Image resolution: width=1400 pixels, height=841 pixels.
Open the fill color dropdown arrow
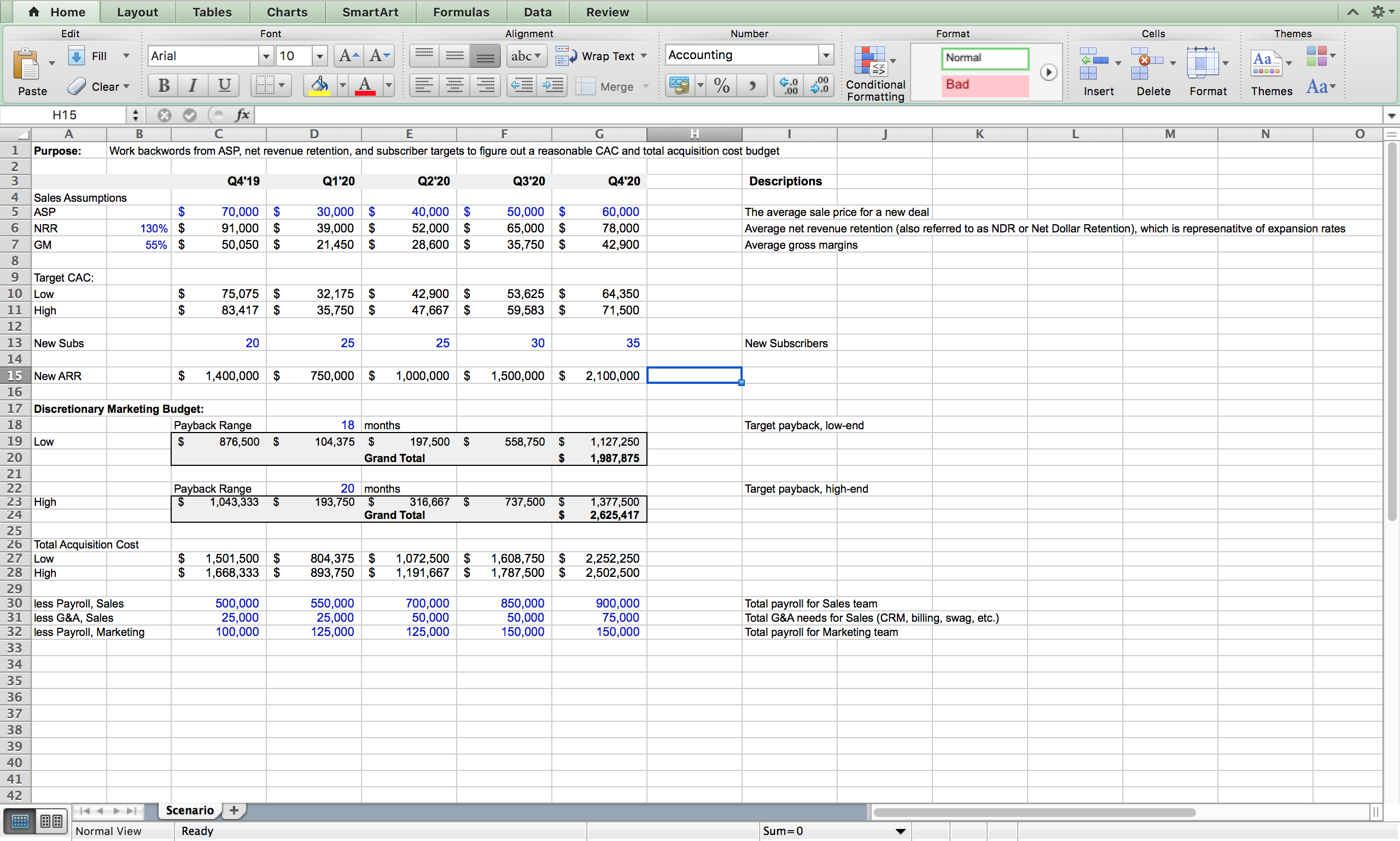tap(342, 85)
